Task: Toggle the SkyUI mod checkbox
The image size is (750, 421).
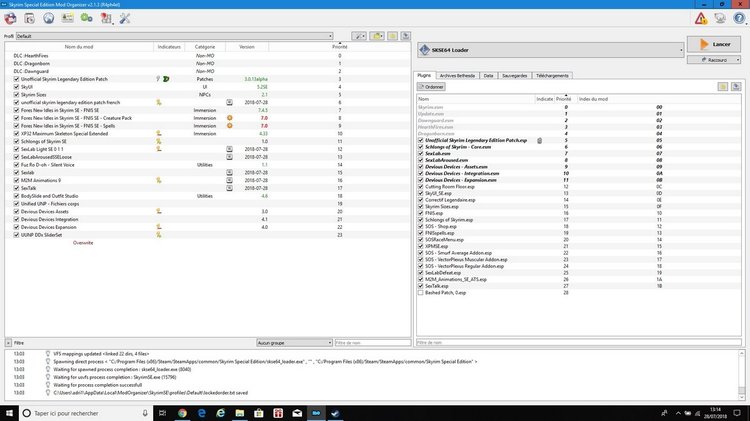Action: (x=16, y=87)
